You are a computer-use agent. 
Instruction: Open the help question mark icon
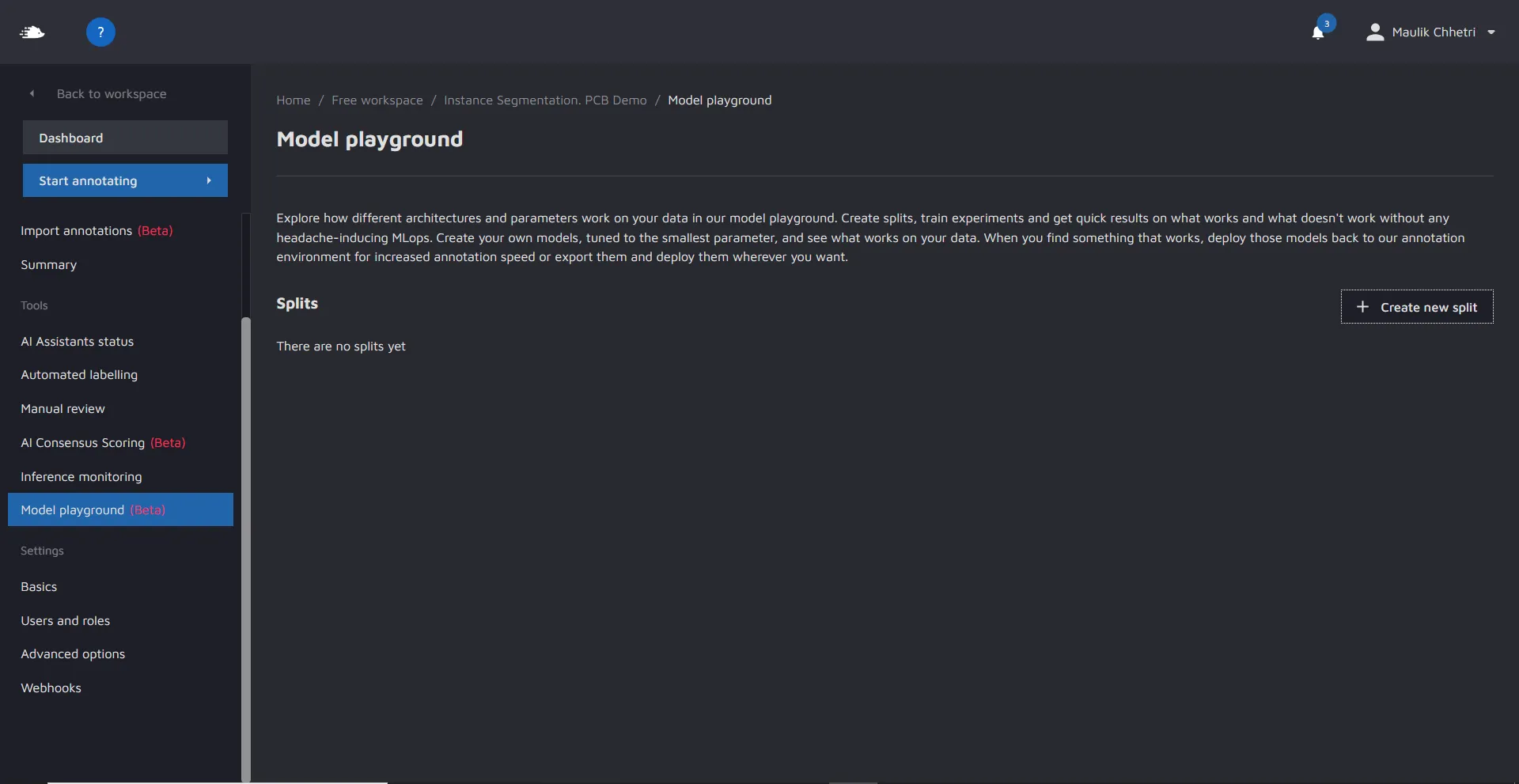(x=100, y=32)
